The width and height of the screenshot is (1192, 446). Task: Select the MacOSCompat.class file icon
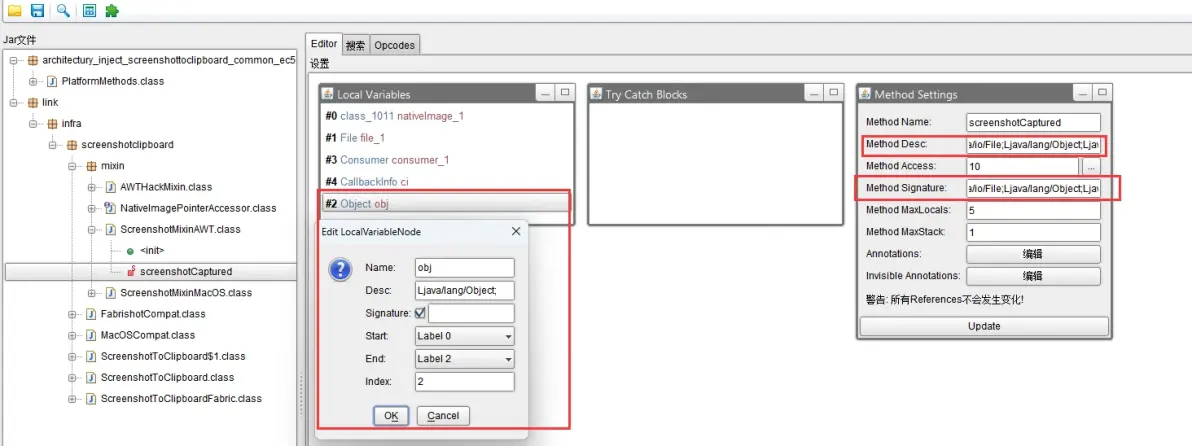click(91, 335)
